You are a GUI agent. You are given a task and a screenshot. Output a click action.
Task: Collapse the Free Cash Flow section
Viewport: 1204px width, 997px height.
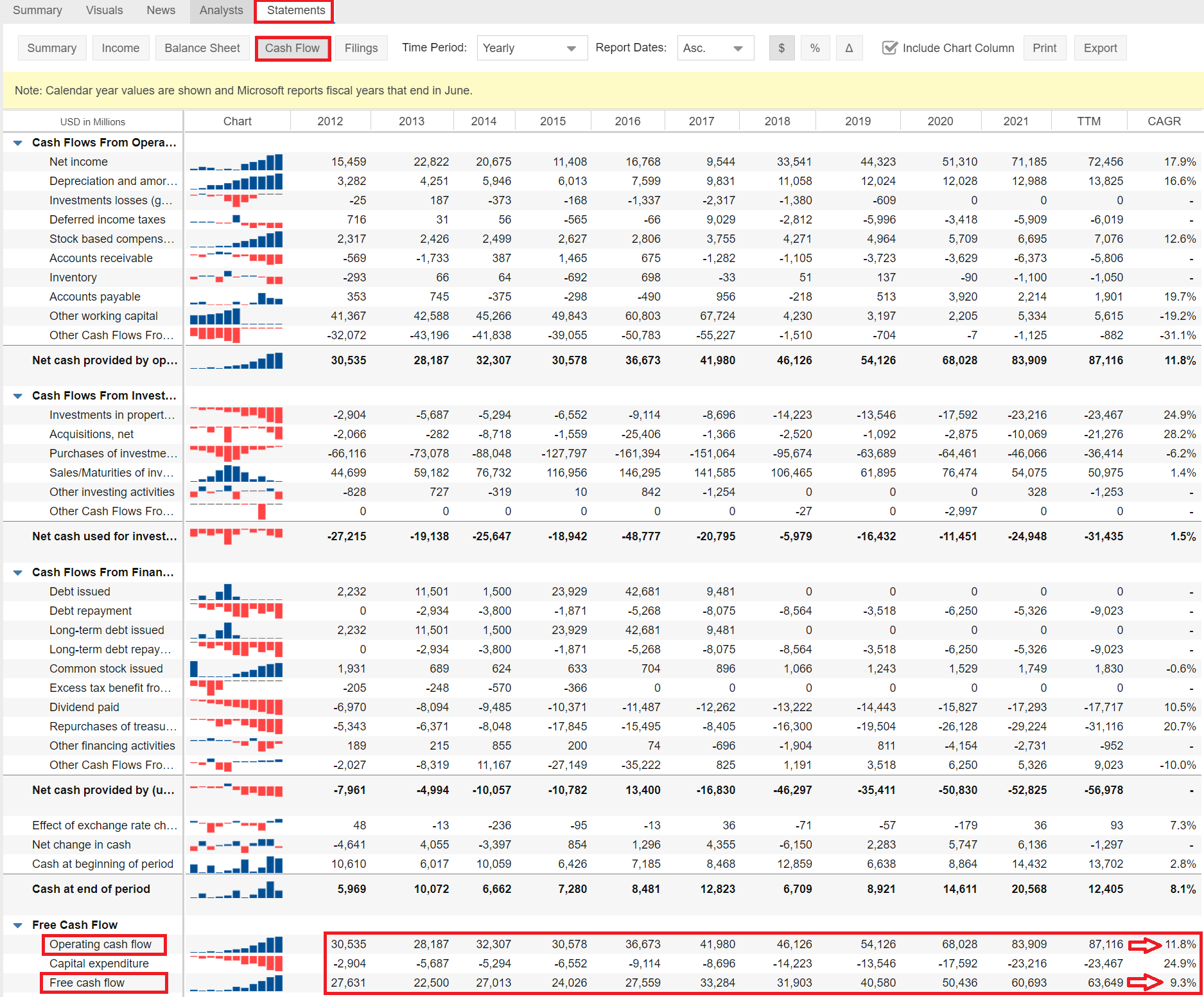click(x=18, y=925)
